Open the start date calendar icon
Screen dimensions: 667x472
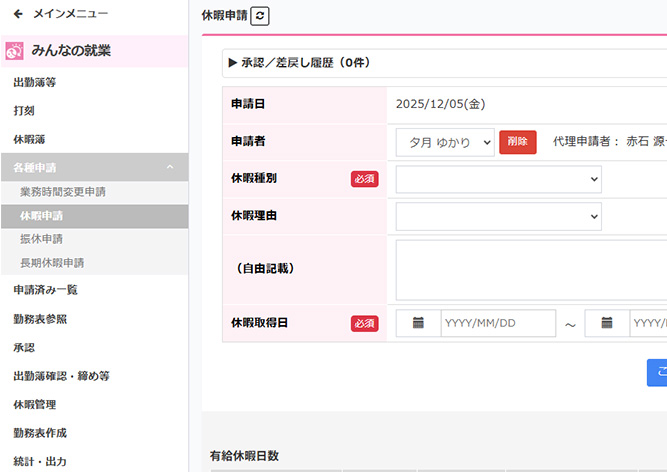click(418, 323)
